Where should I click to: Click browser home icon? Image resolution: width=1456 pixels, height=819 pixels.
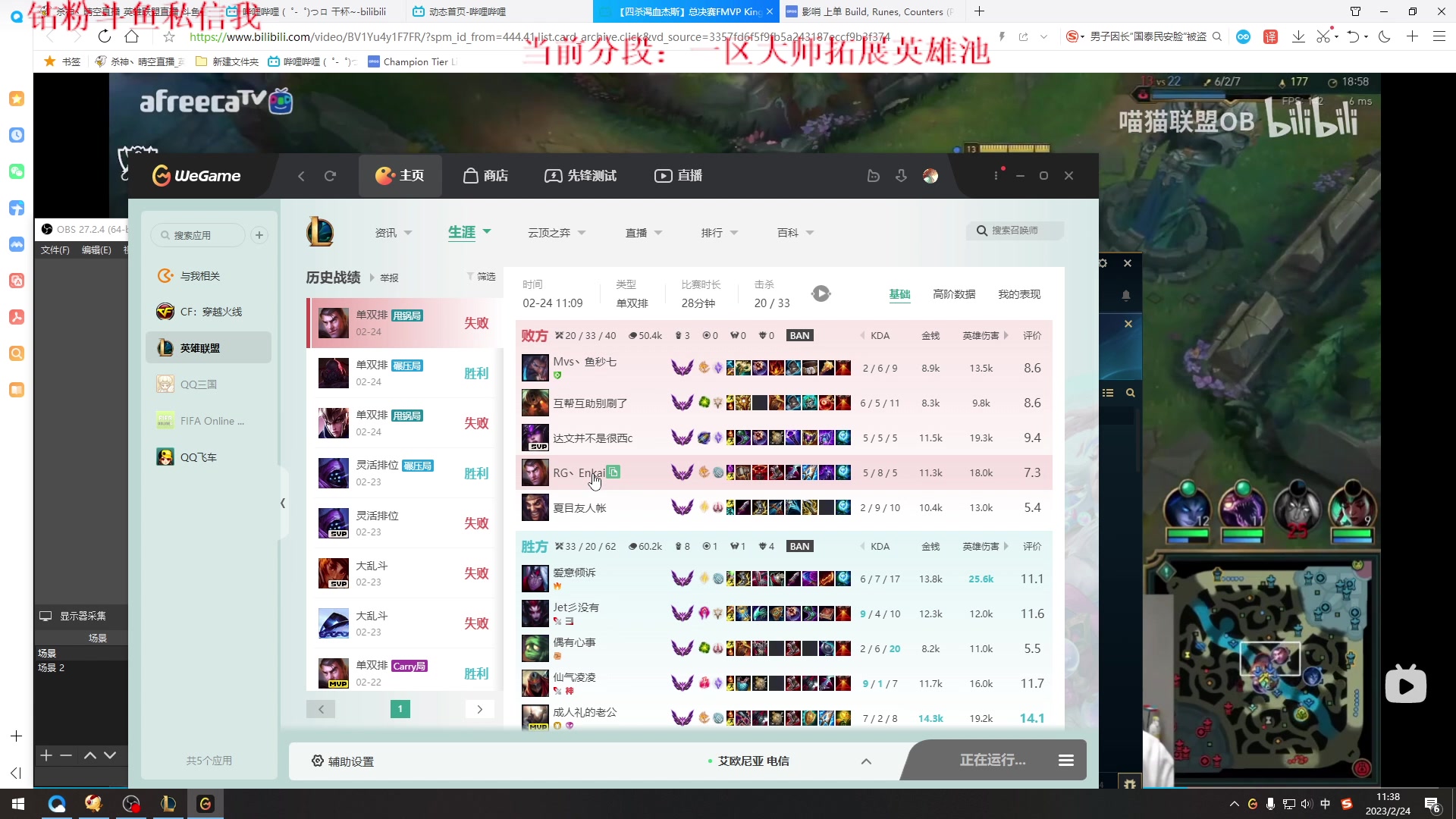[132, 36]
